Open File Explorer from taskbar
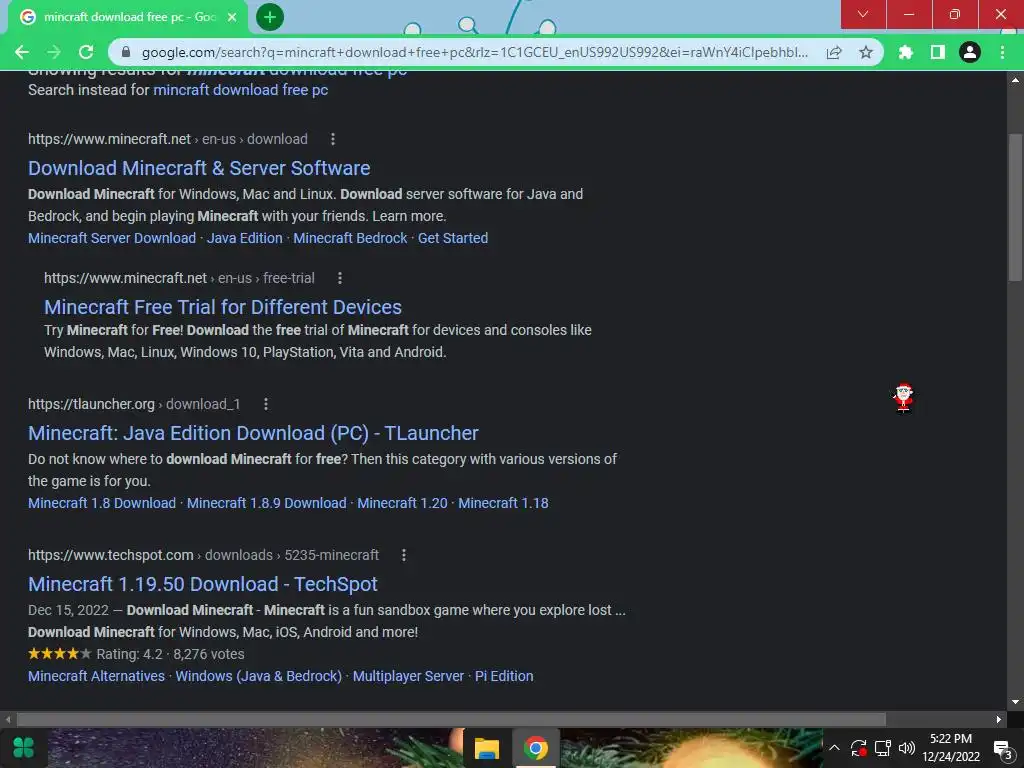 (486, 748)
